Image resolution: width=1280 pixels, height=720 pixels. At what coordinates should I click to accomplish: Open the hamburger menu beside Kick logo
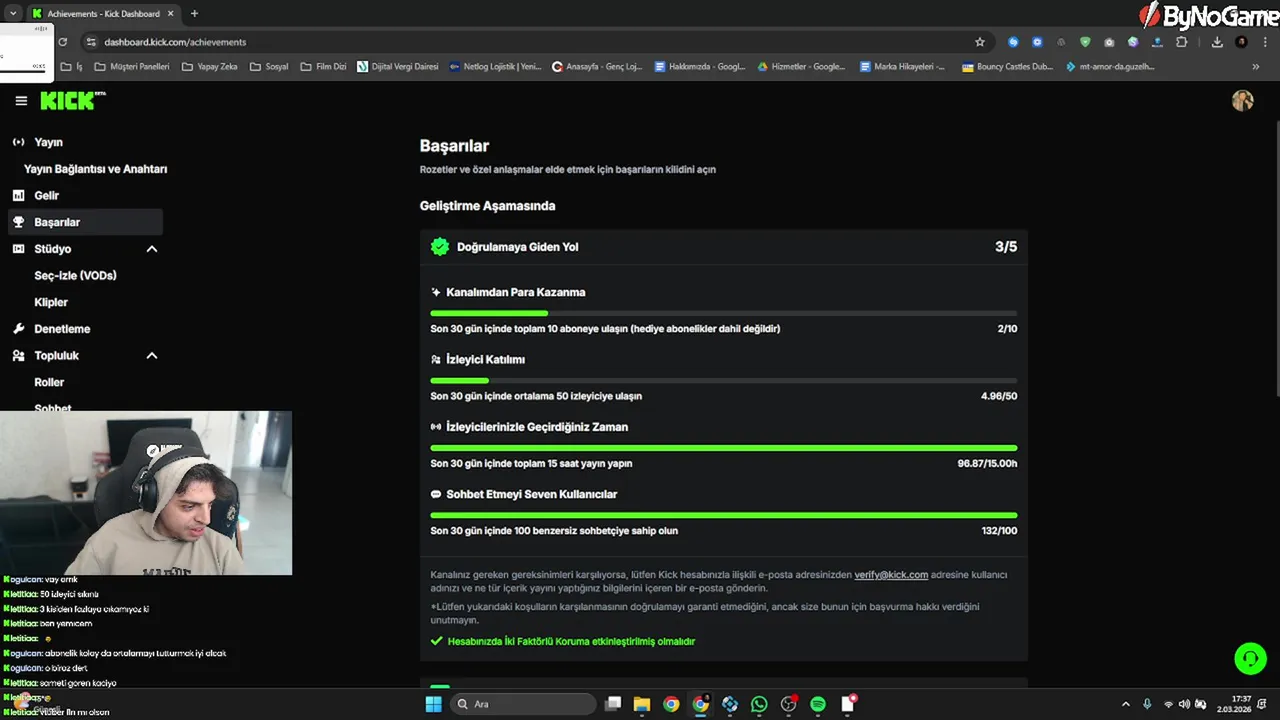[x=21, y=101]
